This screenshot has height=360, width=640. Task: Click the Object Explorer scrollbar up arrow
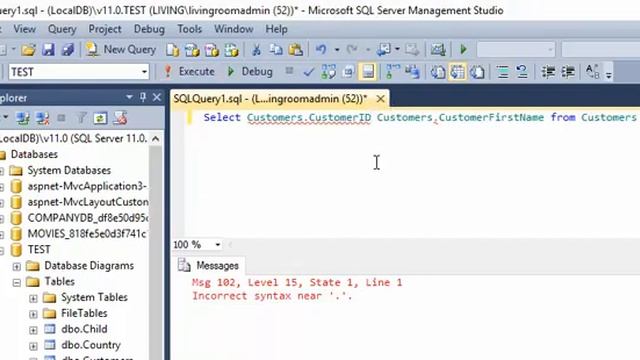point(156,139)
